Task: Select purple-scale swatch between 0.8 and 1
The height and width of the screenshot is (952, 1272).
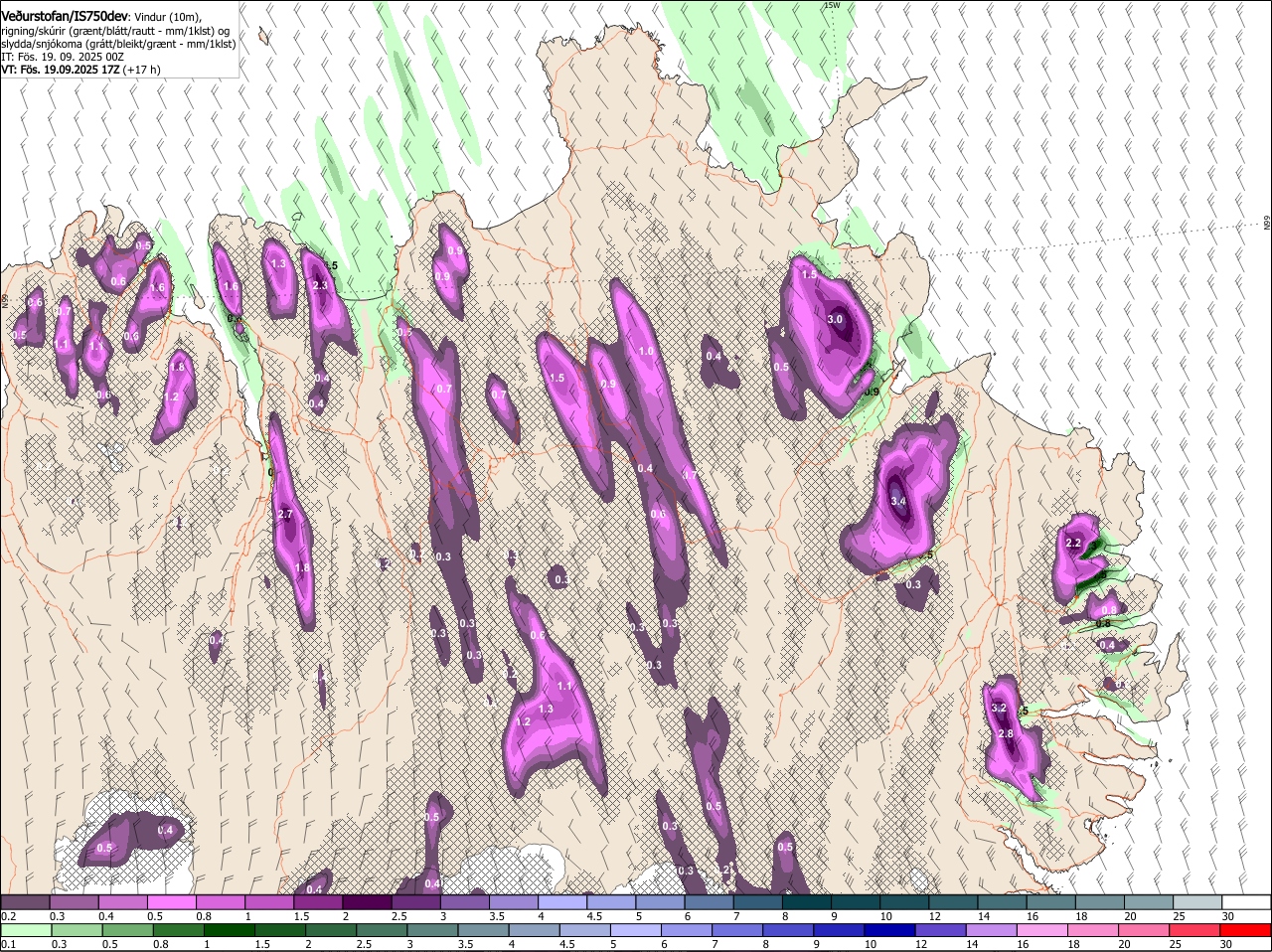Action: 220,901
